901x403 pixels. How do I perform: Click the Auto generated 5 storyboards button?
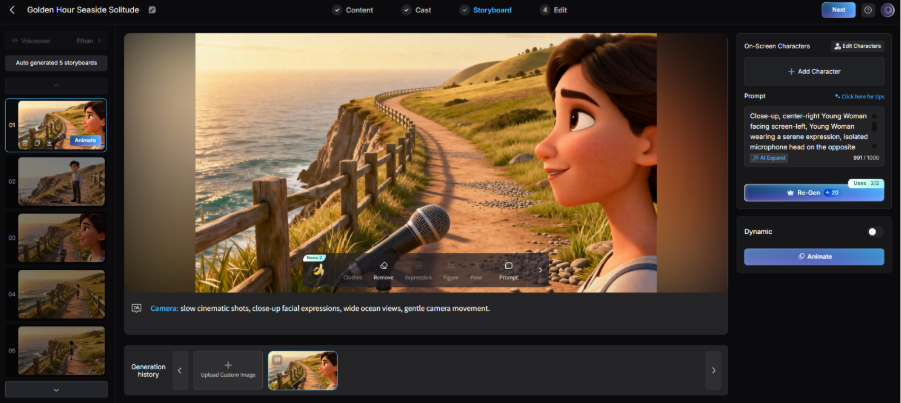coord(56,63)
